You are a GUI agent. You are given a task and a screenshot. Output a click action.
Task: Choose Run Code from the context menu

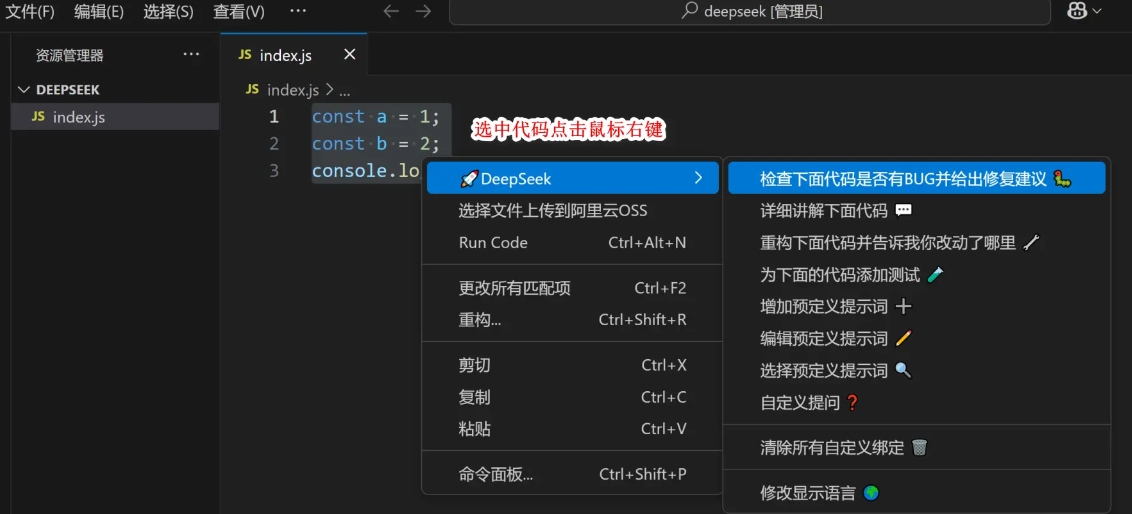click(572, 243)
